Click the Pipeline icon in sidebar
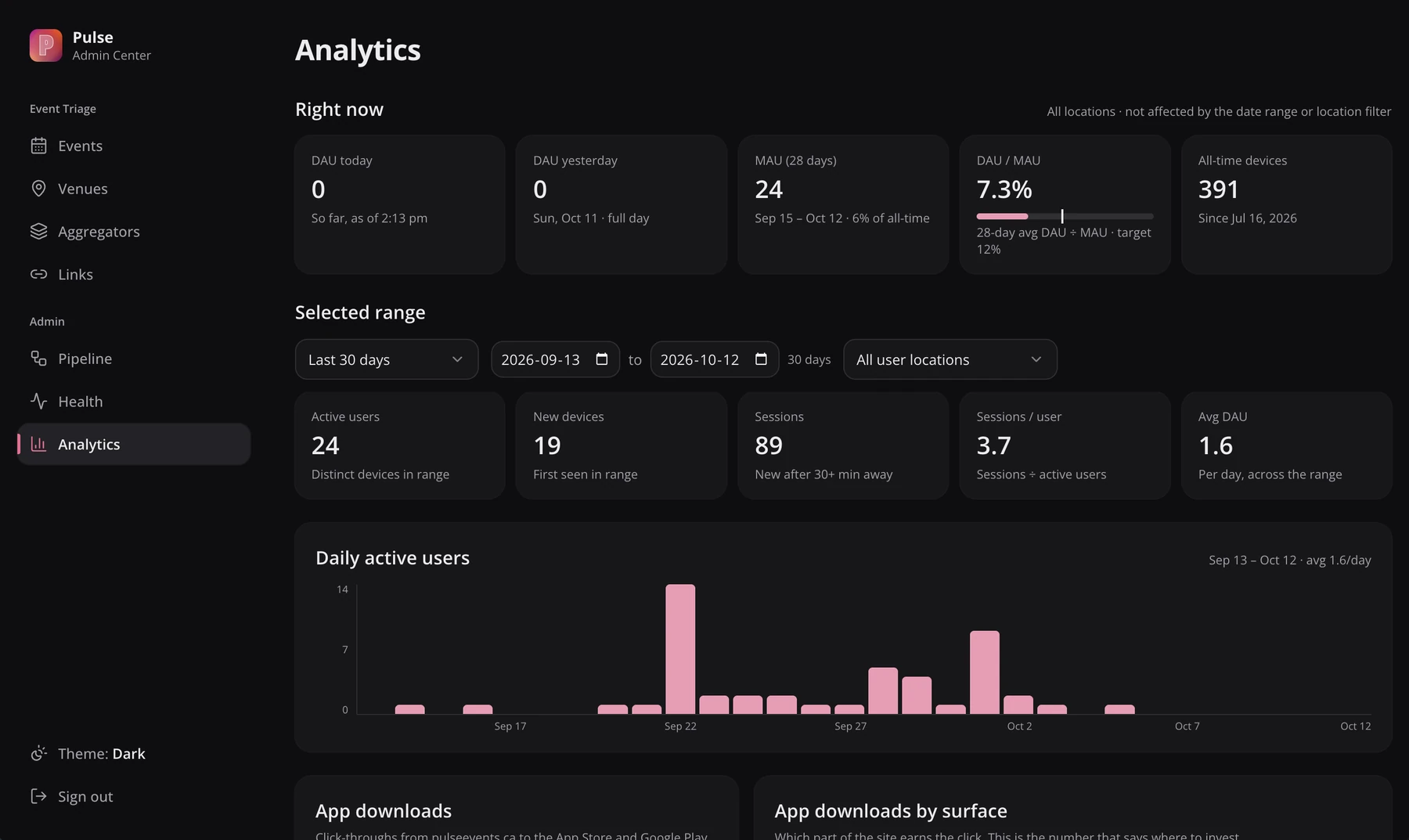The image size is (1409, 840). coord(38,359)
